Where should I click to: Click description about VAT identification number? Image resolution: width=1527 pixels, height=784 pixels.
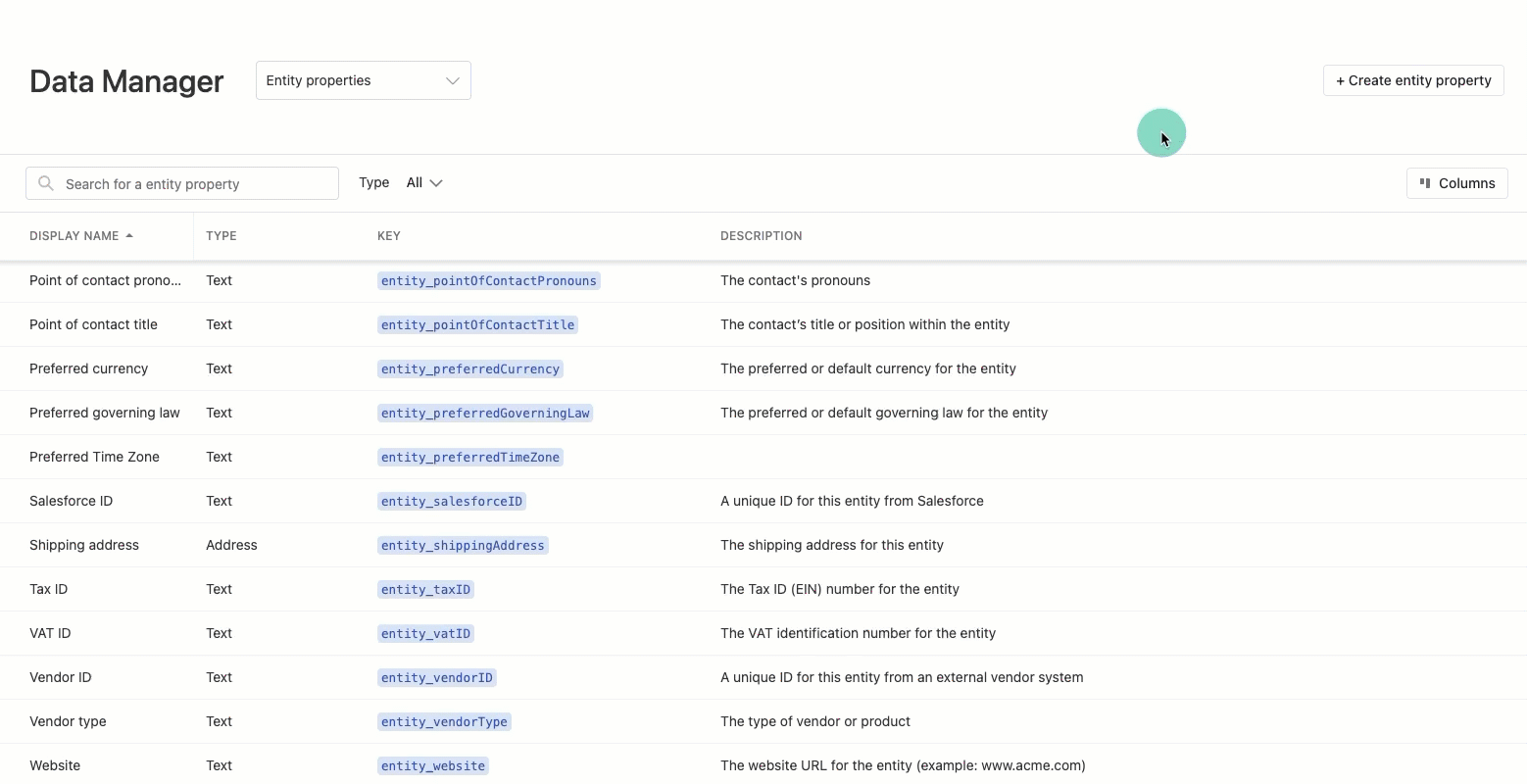tap(858, 633)
